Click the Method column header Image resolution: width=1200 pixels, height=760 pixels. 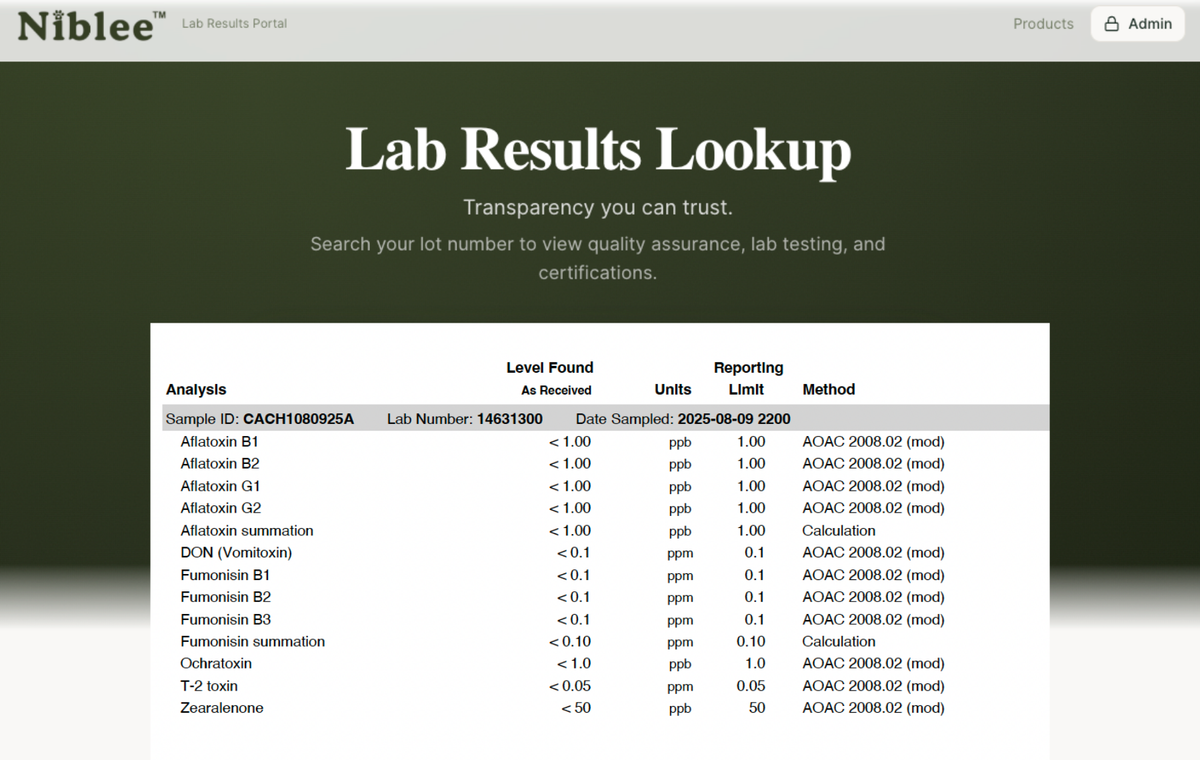(x=828, y=390)
